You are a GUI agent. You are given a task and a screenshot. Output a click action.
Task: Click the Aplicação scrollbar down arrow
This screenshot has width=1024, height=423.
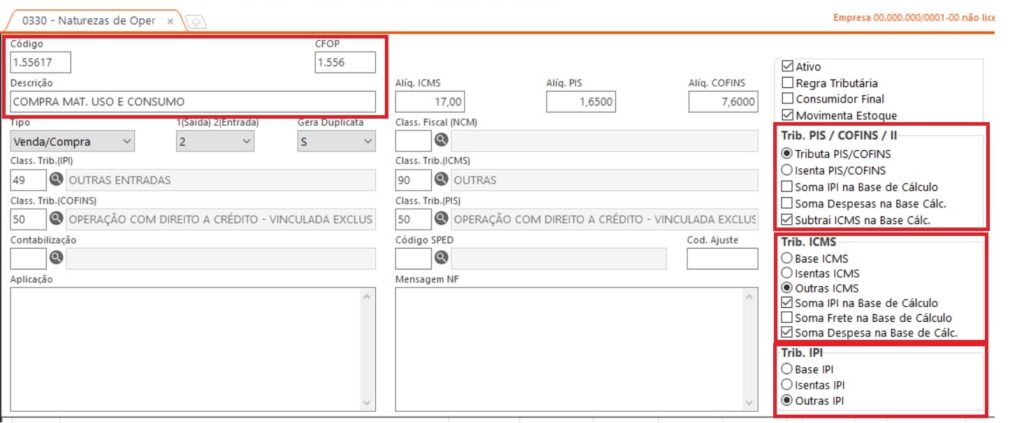[366, 403]
